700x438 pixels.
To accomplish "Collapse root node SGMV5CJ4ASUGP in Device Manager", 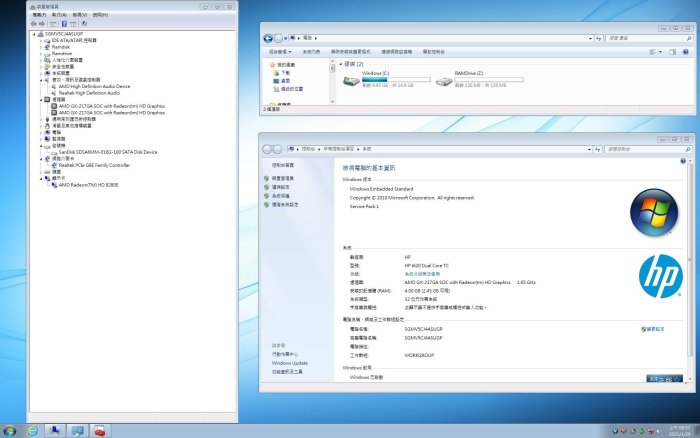I will [x=34, y=34].
